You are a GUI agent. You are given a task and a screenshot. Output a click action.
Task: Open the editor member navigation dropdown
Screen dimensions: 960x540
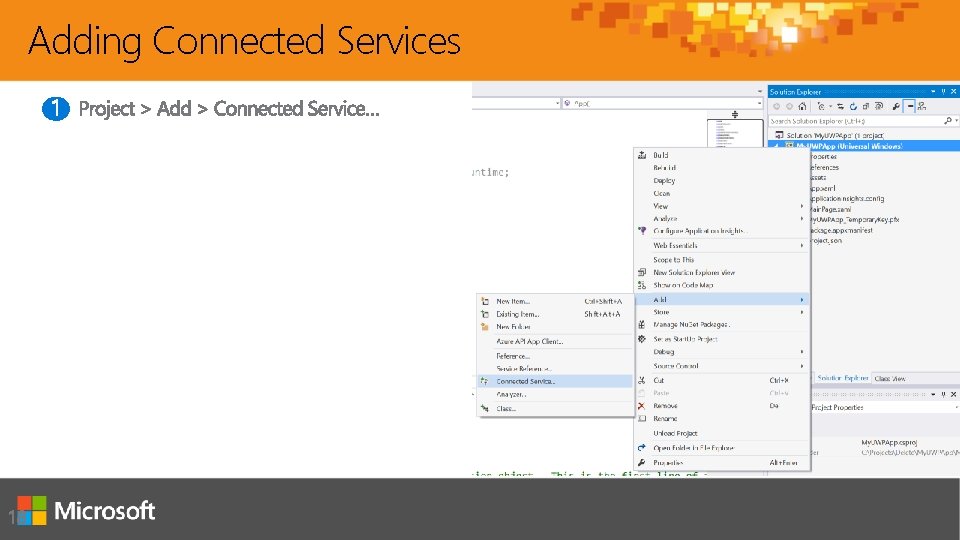point(759,103)
